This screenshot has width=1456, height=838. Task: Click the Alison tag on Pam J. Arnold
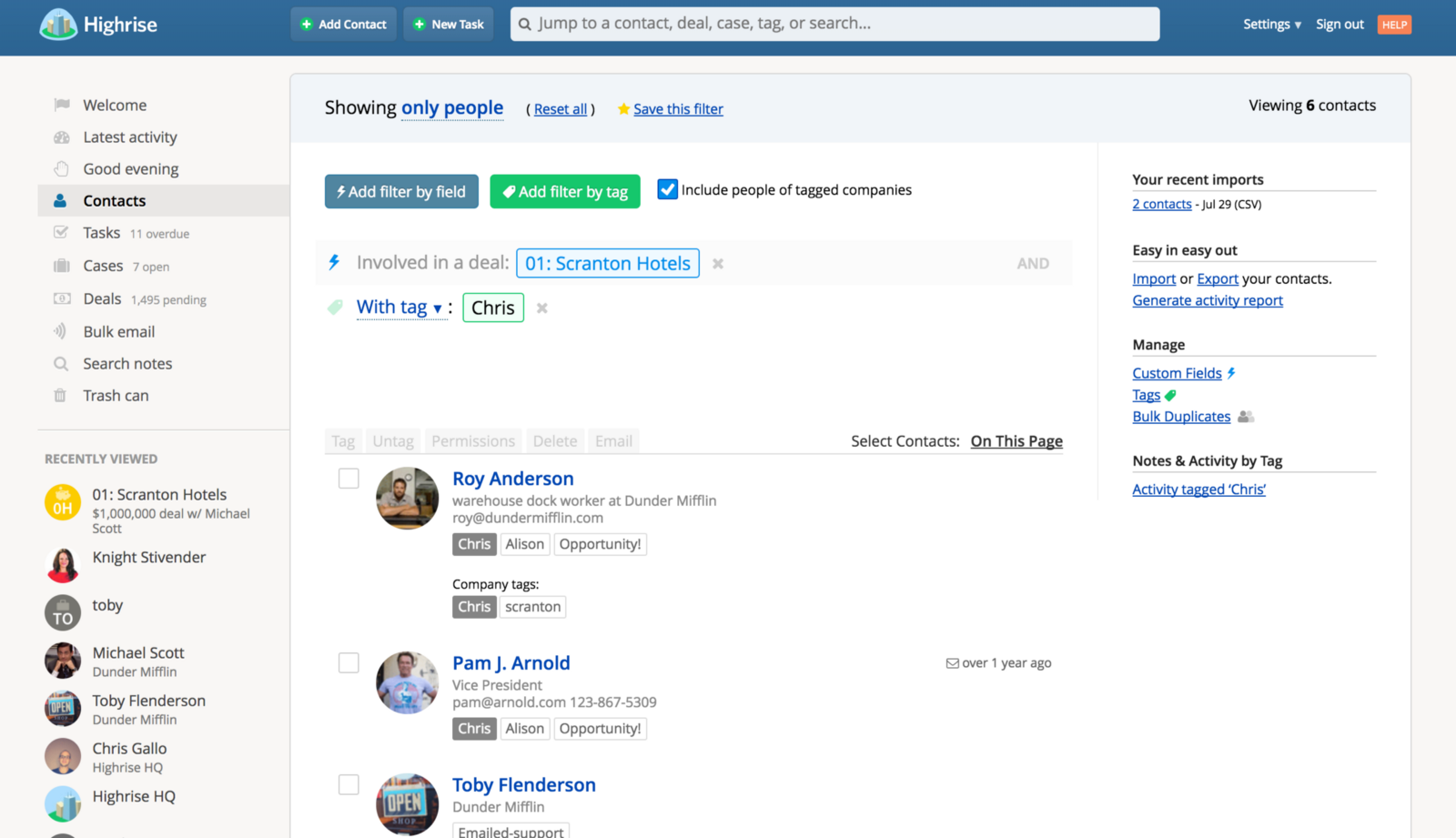point(525,729)
